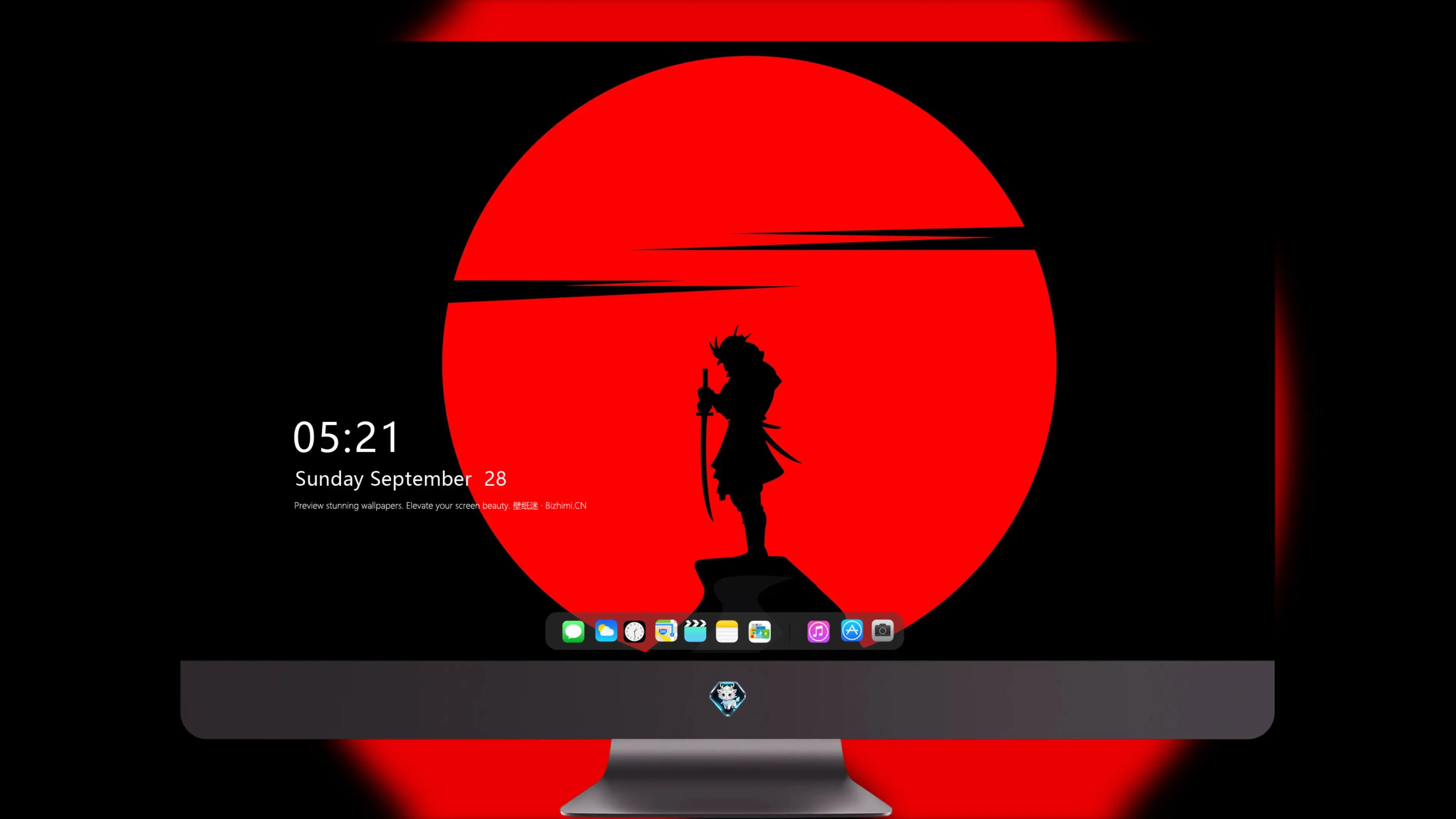Image resolution: width=1456 pixels, height=819 pixels.
Task: Open the App Store in the dock
Action: (x=852, y=631)
